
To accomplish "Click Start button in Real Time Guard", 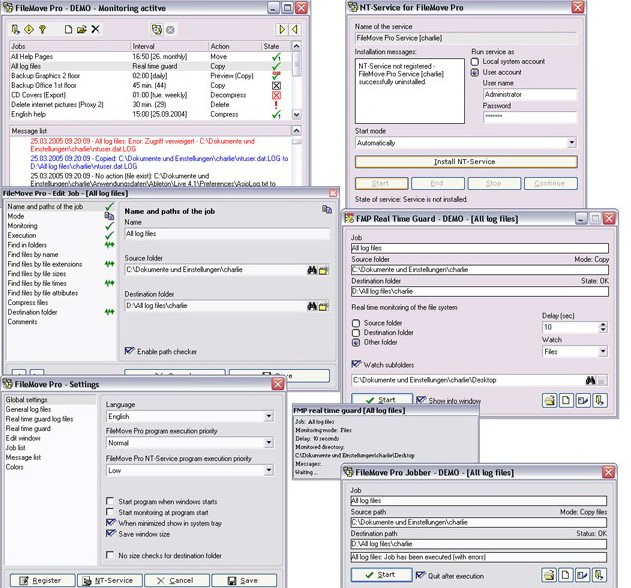I will click(382, 400).
